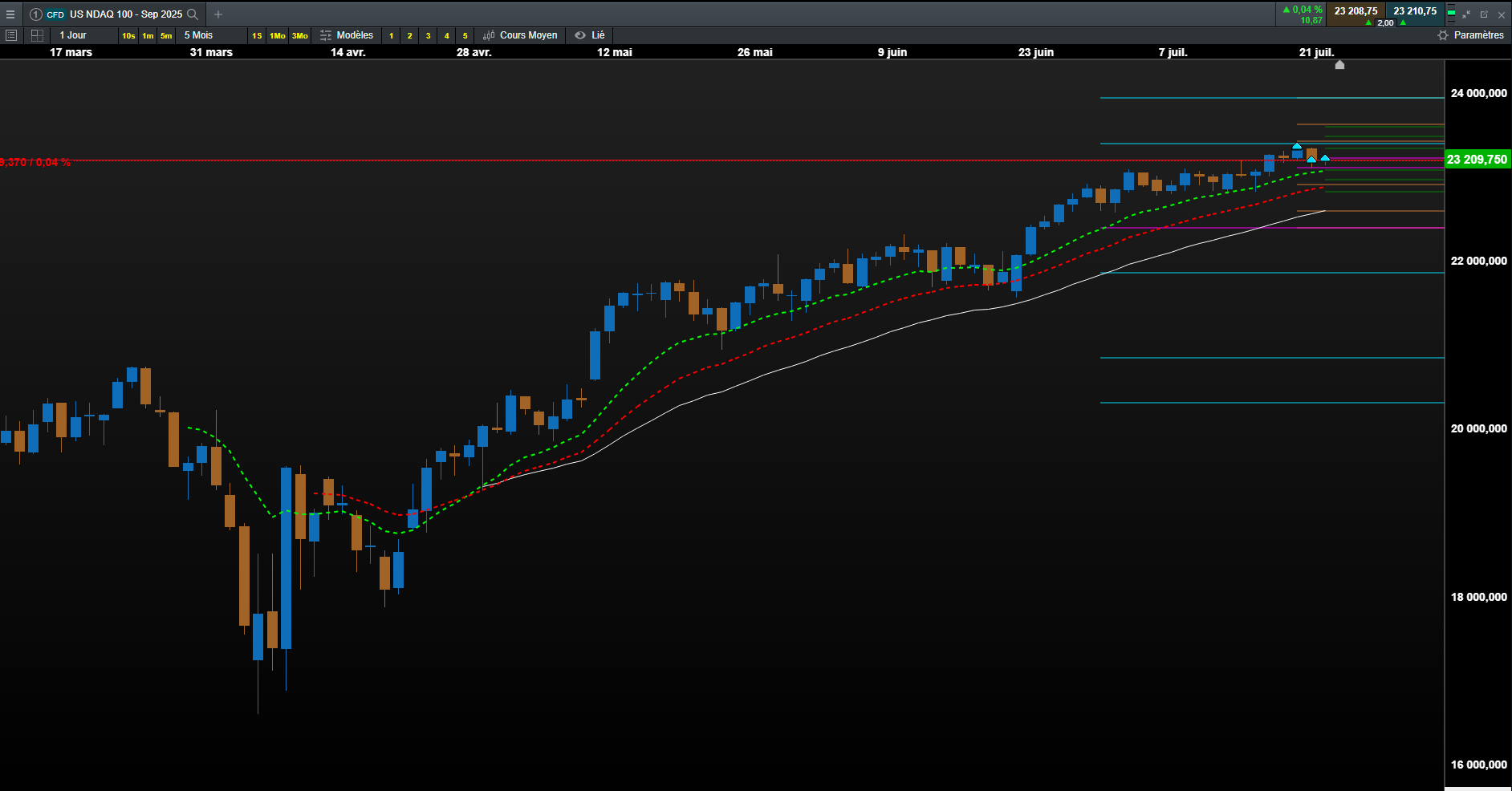Switch to the 10s interval shortcut

pos(128,35)
